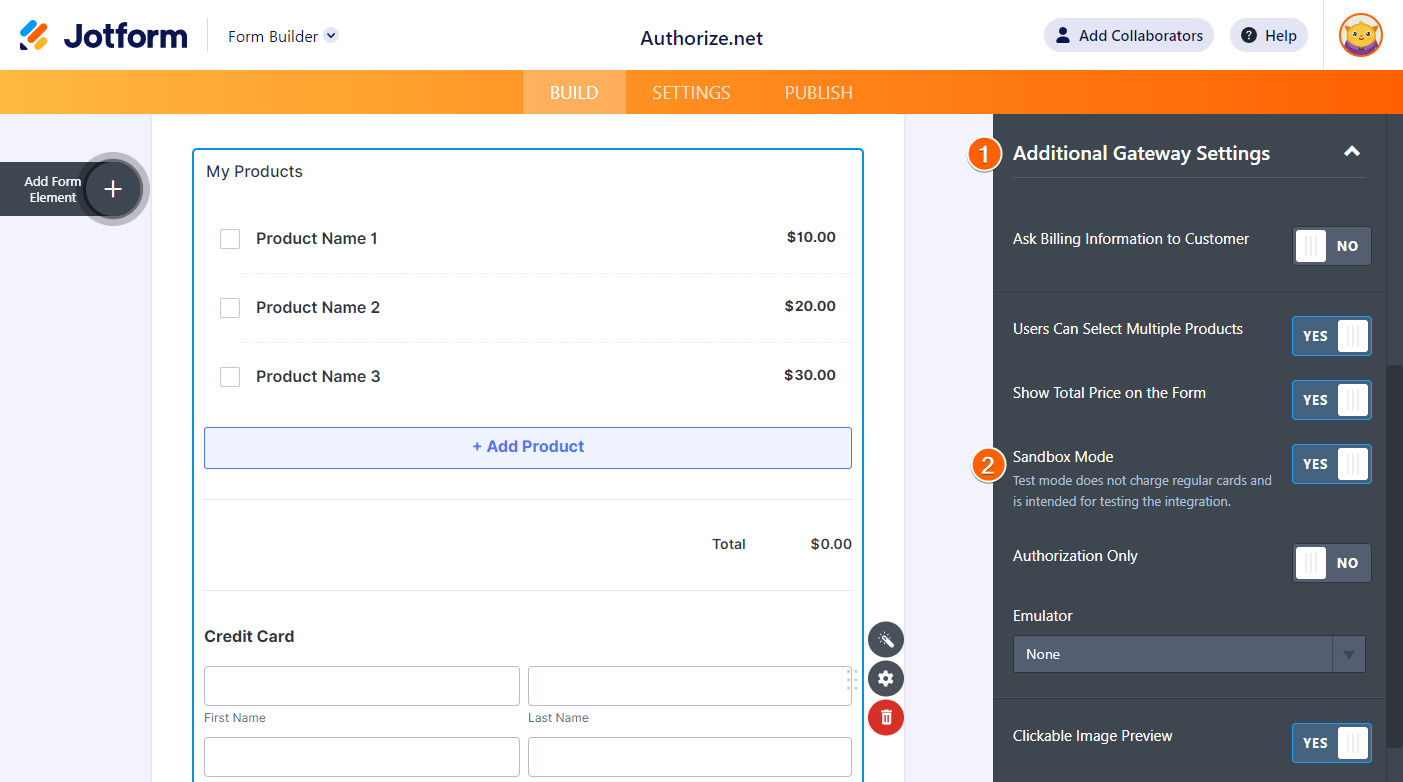Image resolution: width=1403 pixels, height=782 pixels.
Task: Click the magic wand payment wizard icon
Action: pos(885,639)
